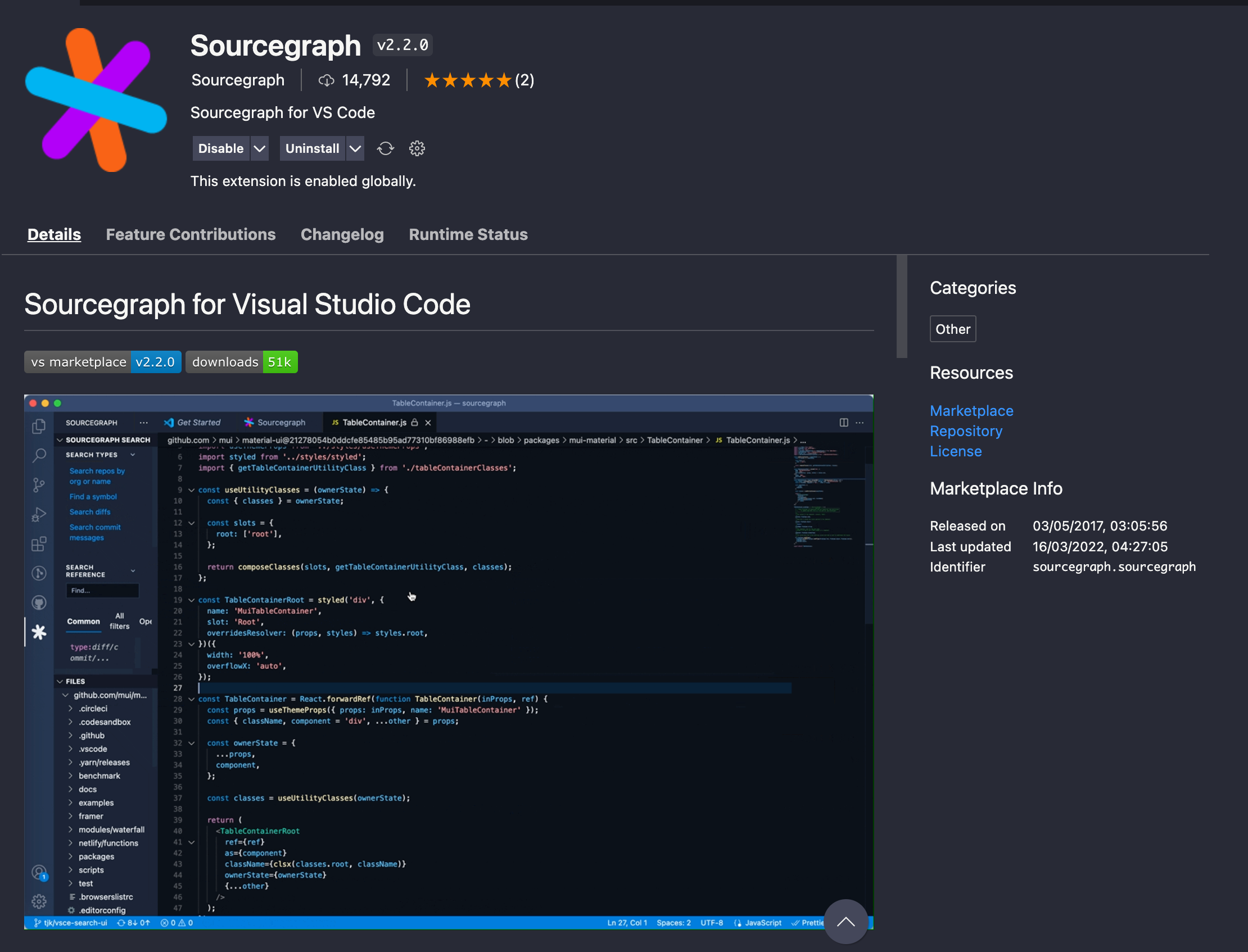1248x952 pixels.
Task: Click the downloads 51k badge
Action: (241, 362)
